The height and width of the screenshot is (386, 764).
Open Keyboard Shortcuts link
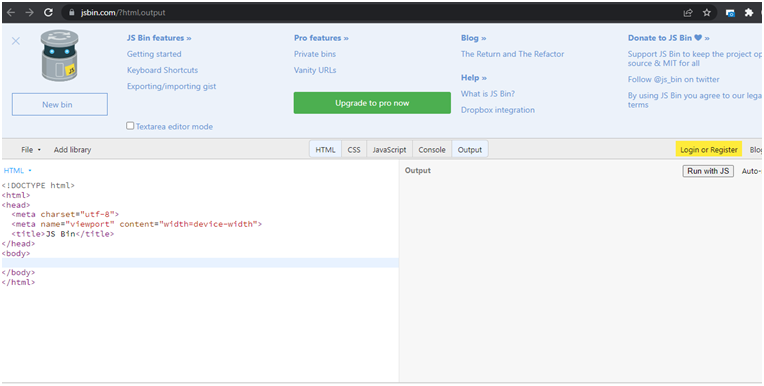click(x=162, y=70)
